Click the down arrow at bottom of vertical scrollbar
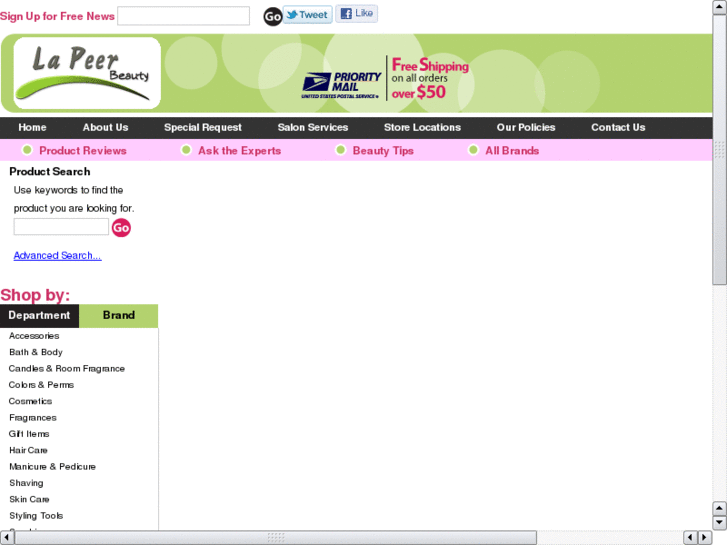Viewport: 727px width, 545px height. pyautogui.click(x=720, y=523)
